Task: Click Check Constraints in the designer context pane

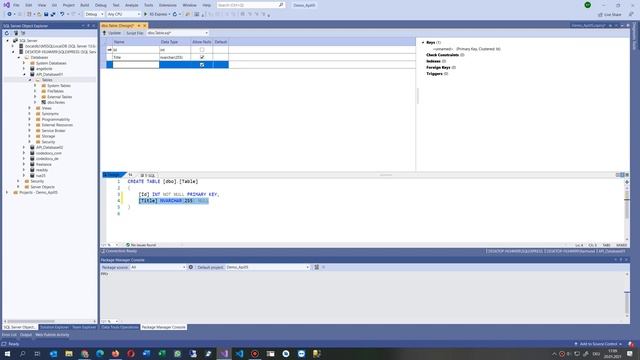Action: (442, 55)
